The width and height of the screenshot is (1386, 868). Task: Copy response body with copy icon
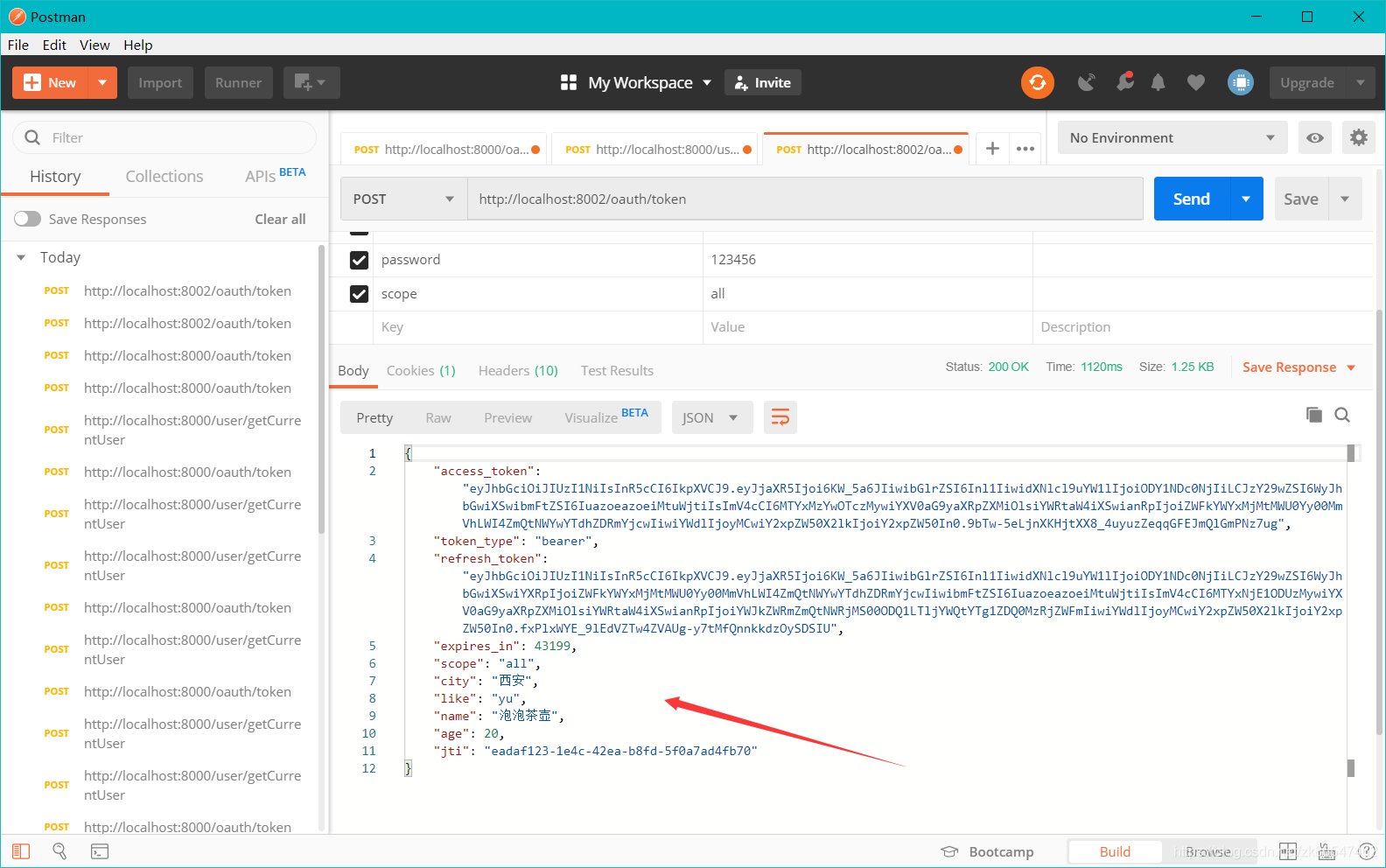point(1313,415)
